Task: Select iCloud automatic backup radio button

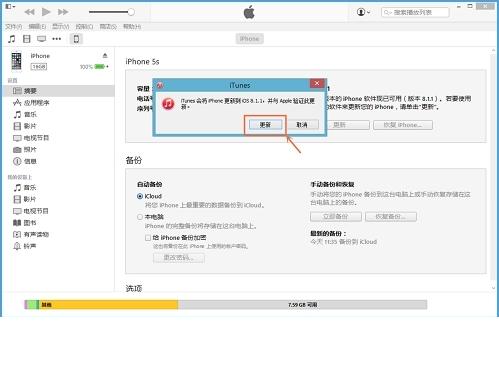Action: point(140,196)
